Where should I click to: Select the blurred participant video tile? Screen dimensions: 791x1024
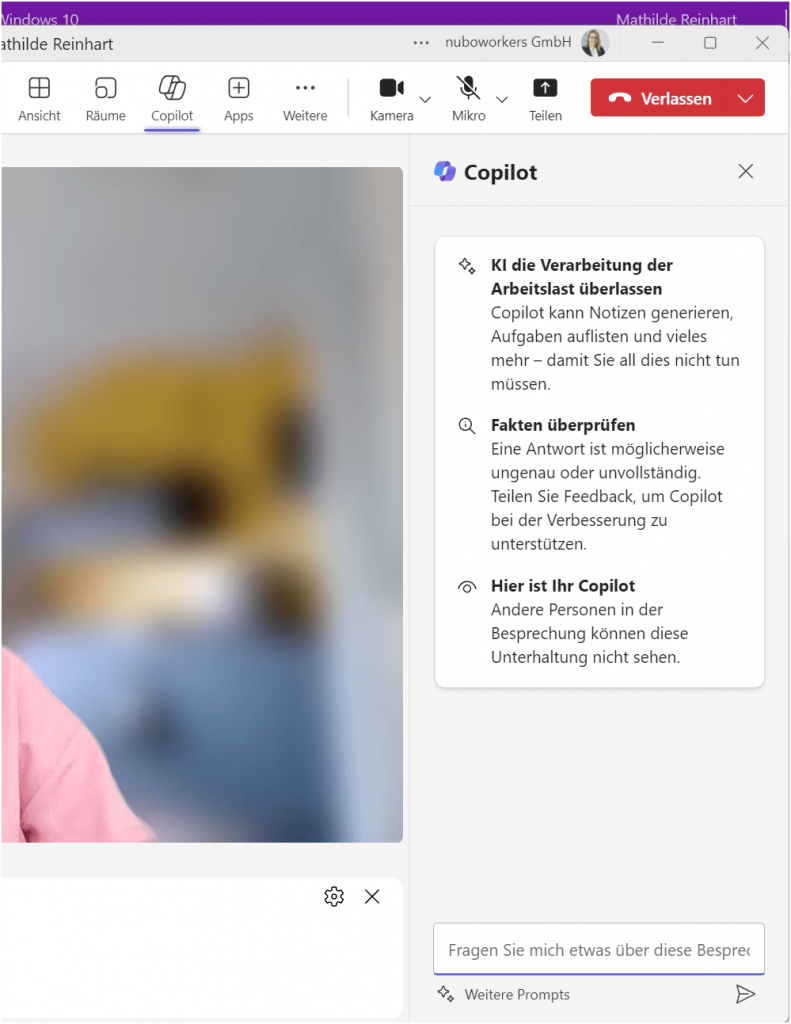[202, 504]
